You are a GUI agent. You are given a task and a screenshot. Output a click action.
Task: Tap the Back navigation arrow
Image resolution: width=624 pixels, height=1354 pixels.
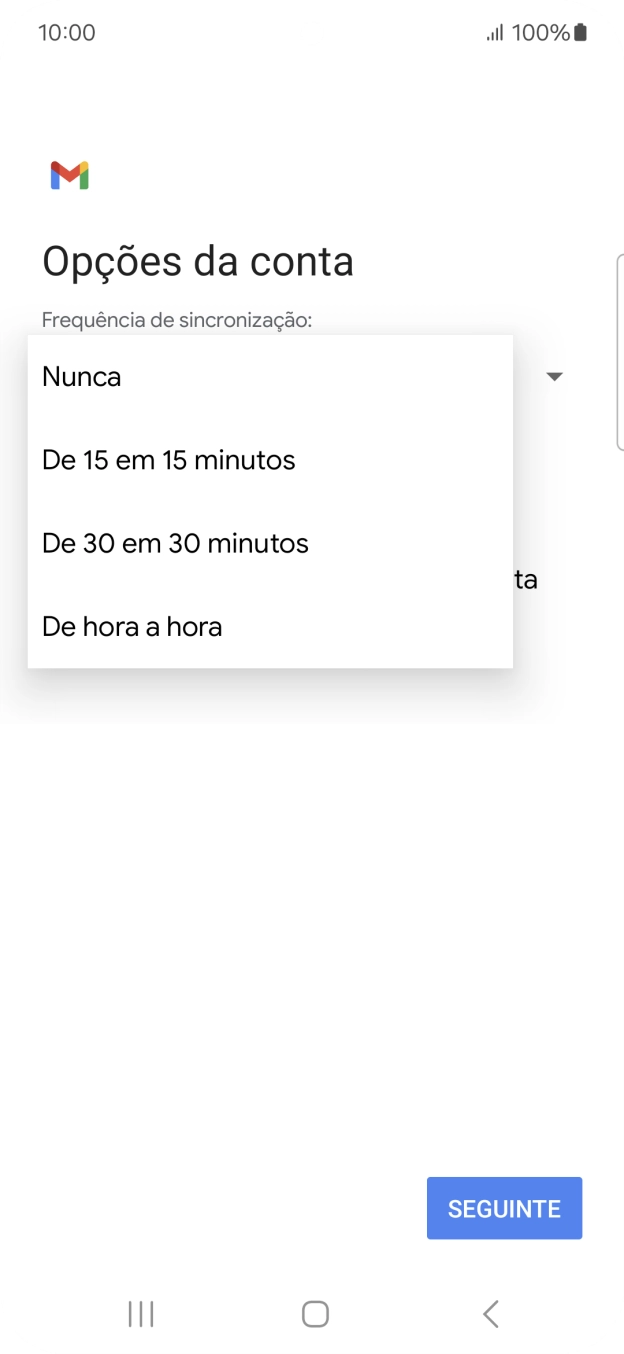[489, 1315]
